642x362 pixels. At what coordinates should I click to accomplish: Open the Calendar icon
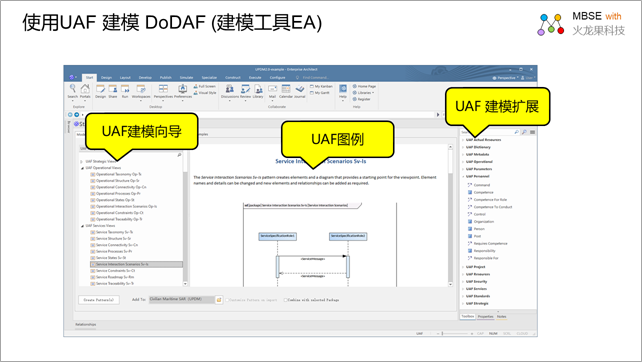coord(286,91)
